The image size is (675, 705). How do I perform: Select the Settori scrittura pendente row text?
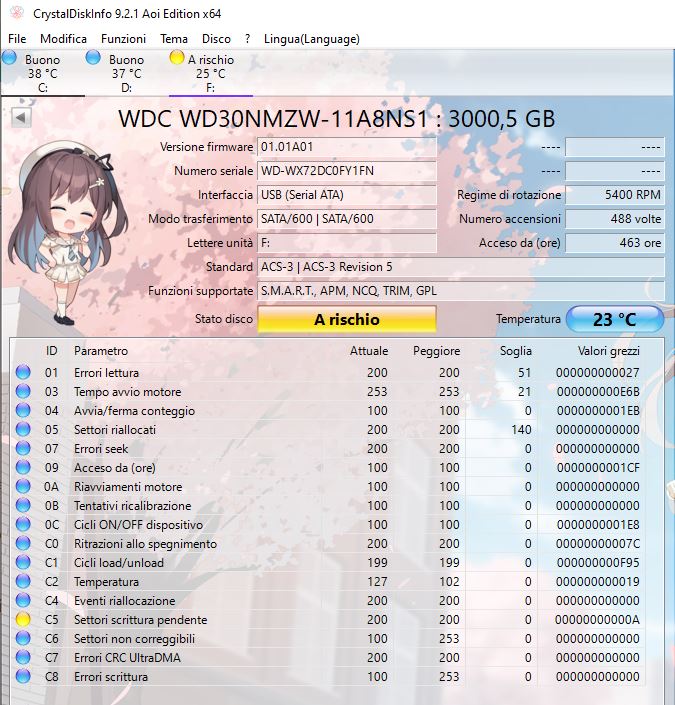coord(140,620)
